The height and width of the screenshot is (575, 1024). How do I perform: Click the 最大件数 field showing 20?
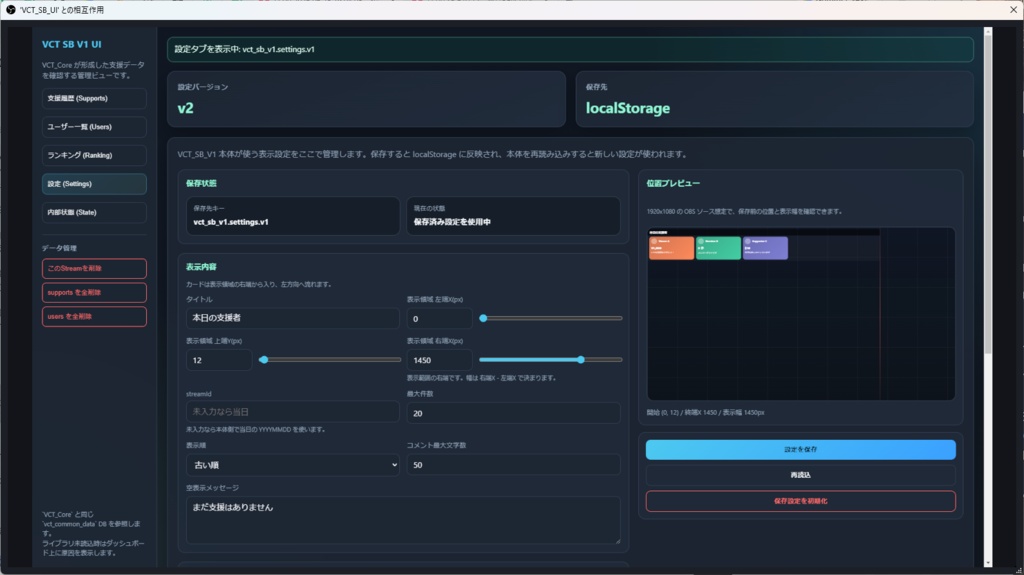pos(513,413)
